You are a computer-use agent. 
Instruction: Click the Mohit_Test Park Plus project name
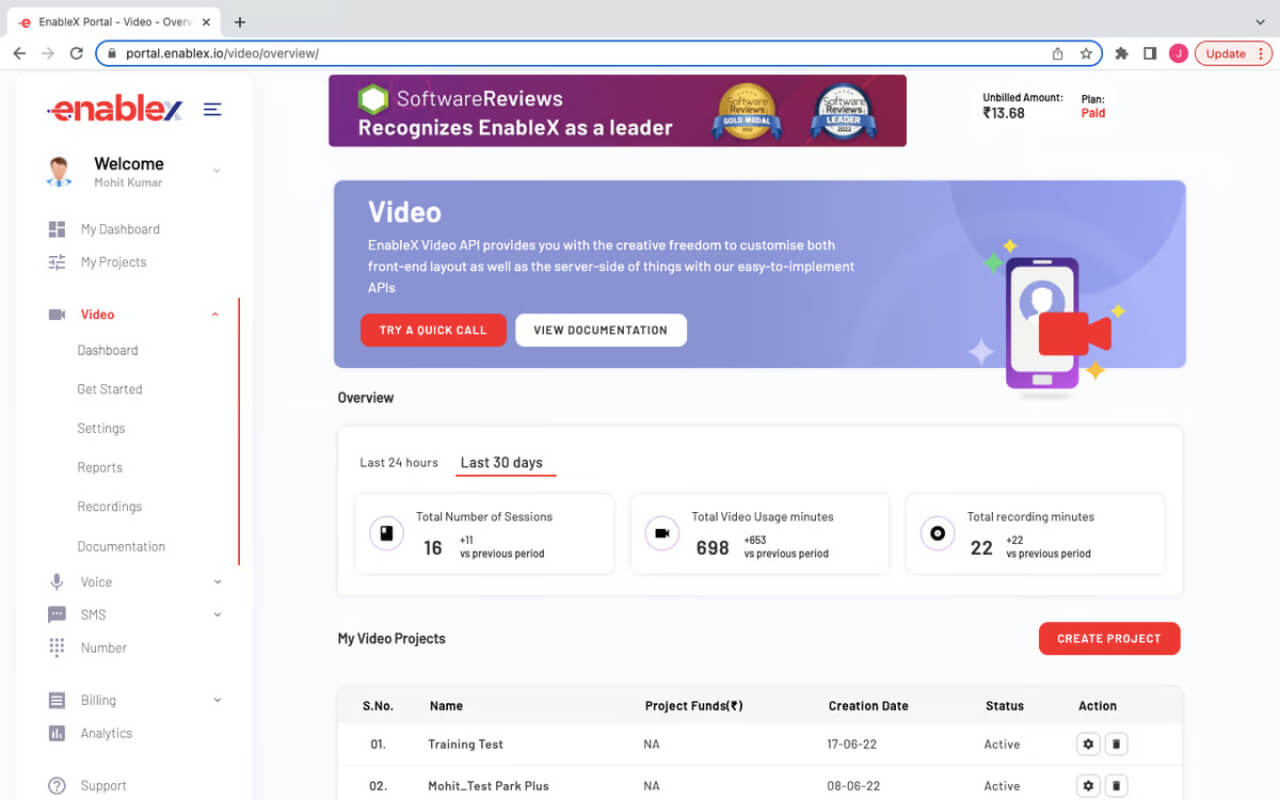pos(489,786)
